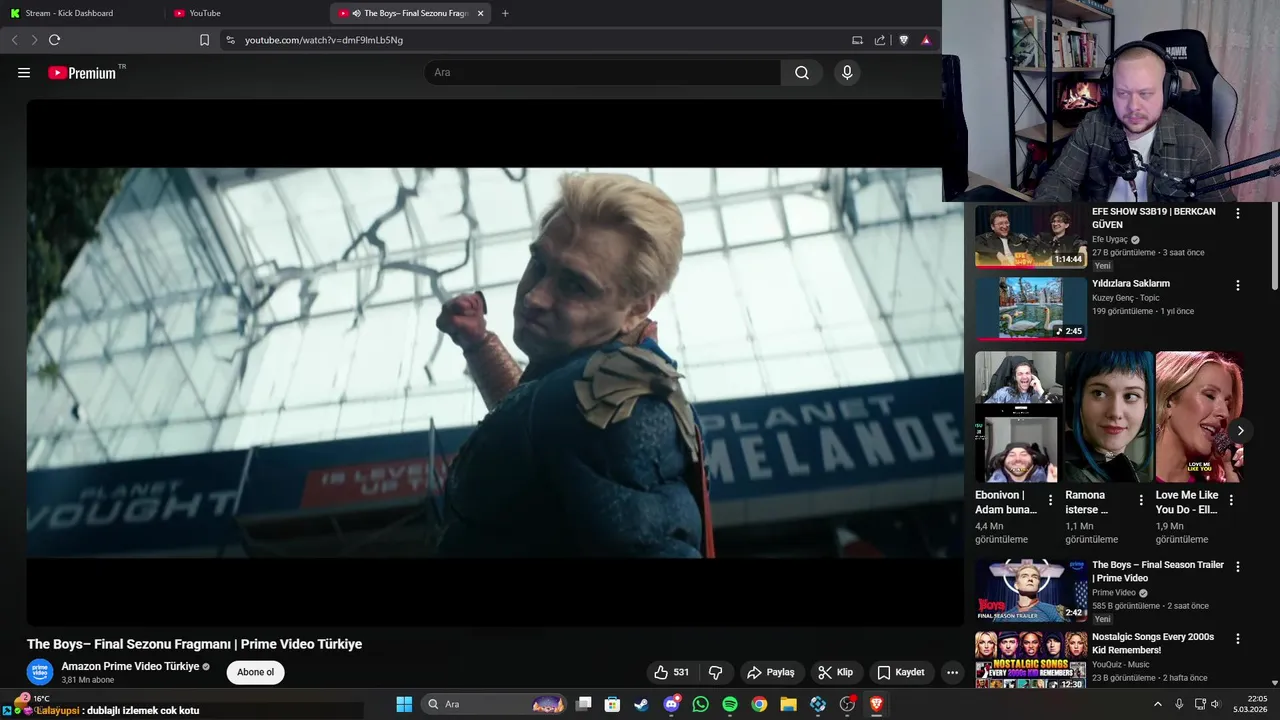Save the video with Kaydet
Viewport: 1280px width, 720px height.
point(900,672)
